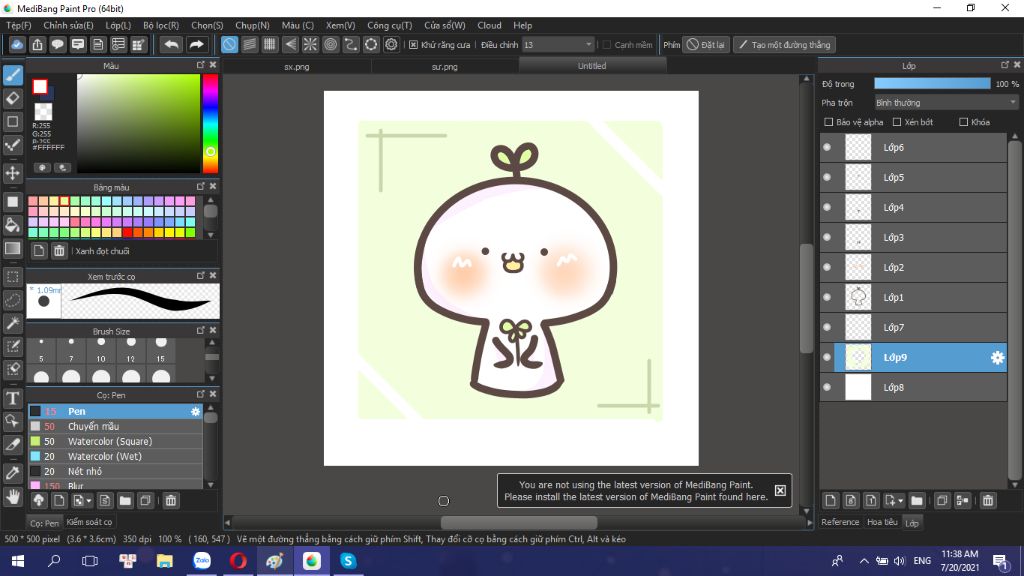
Task: Click the Undo arrow in the toolbar
Action: [171, 44]
